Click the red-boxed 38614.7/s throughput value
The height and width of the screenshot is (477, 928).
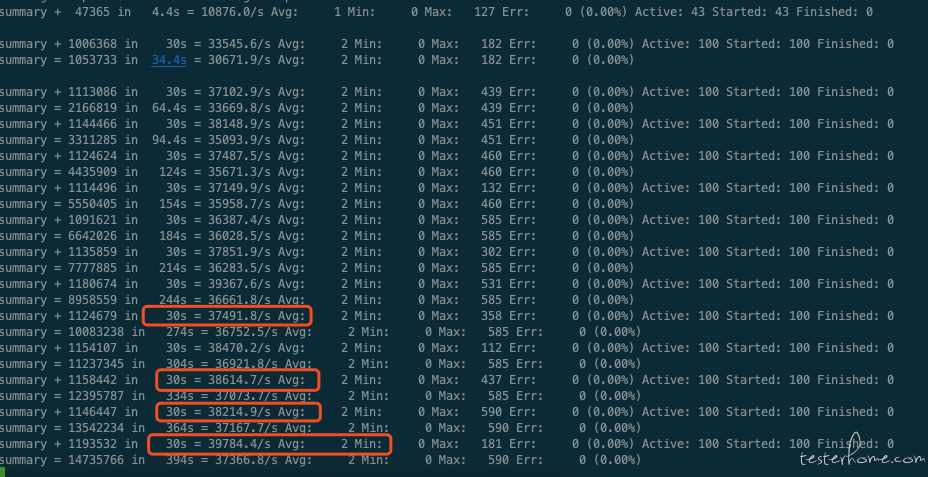pos(237,380)
